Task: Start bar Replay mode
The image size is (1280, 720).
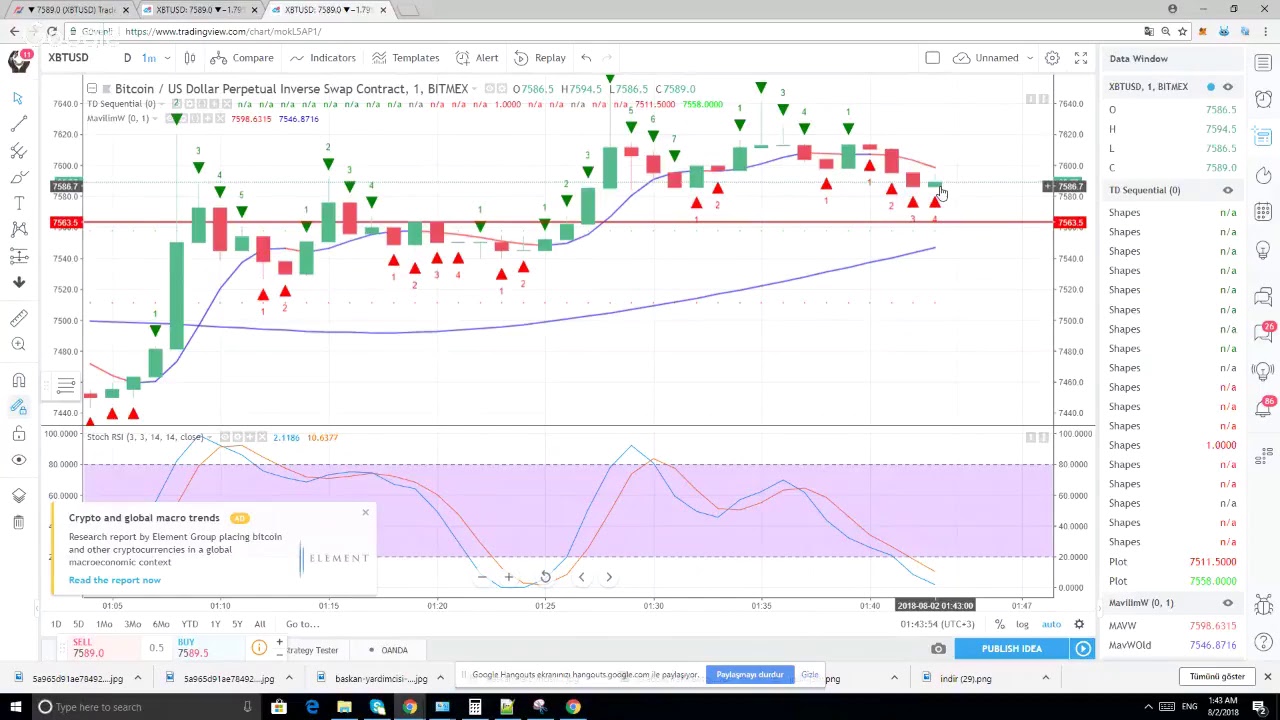Action: point(540,58)
